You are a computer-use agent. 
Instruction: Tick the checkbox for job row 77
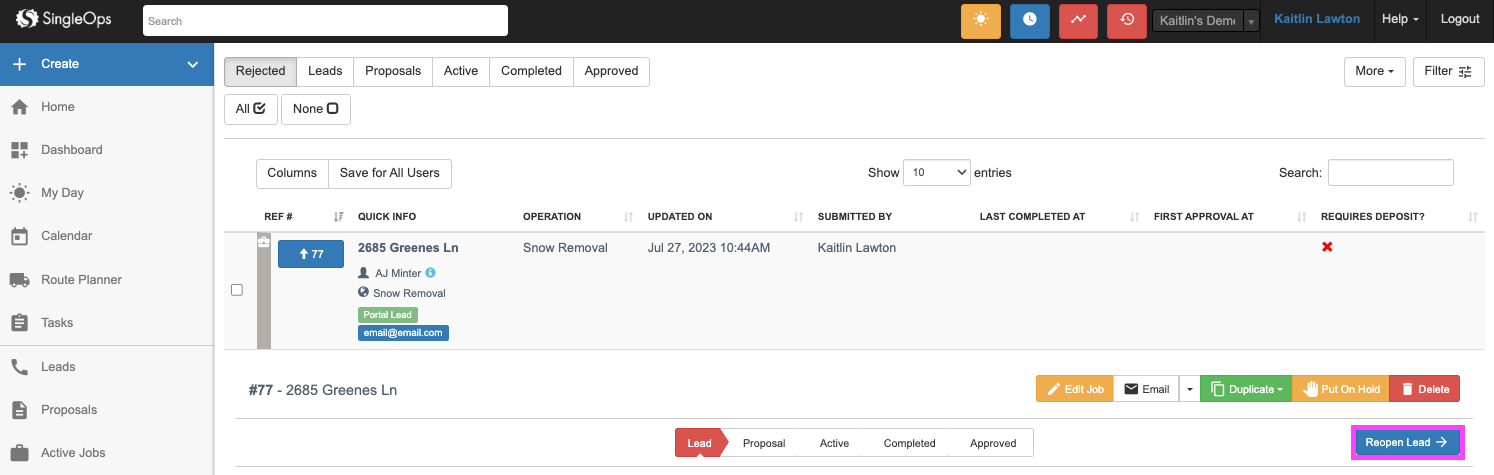point(237,290)
